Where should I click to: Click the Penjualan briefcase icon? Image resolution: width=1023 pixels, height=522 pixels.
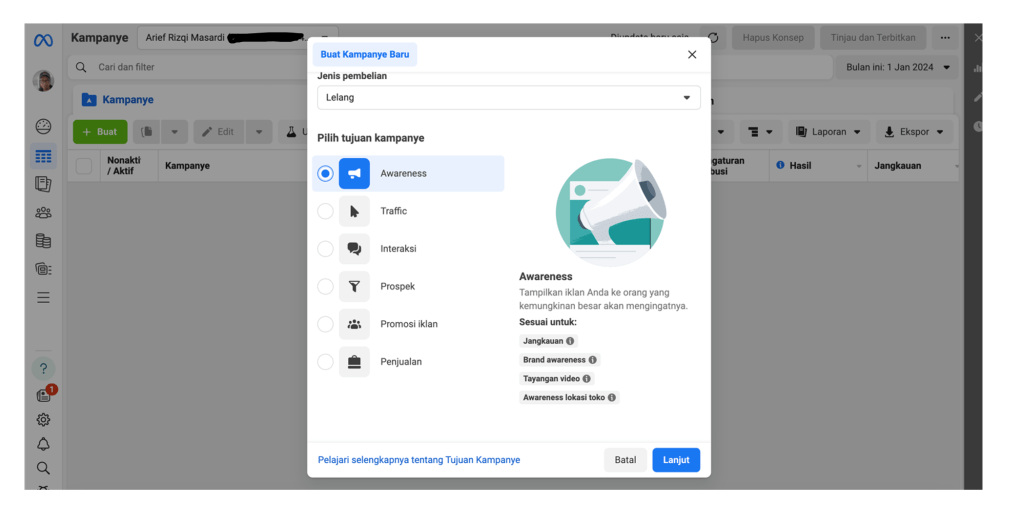354,361
